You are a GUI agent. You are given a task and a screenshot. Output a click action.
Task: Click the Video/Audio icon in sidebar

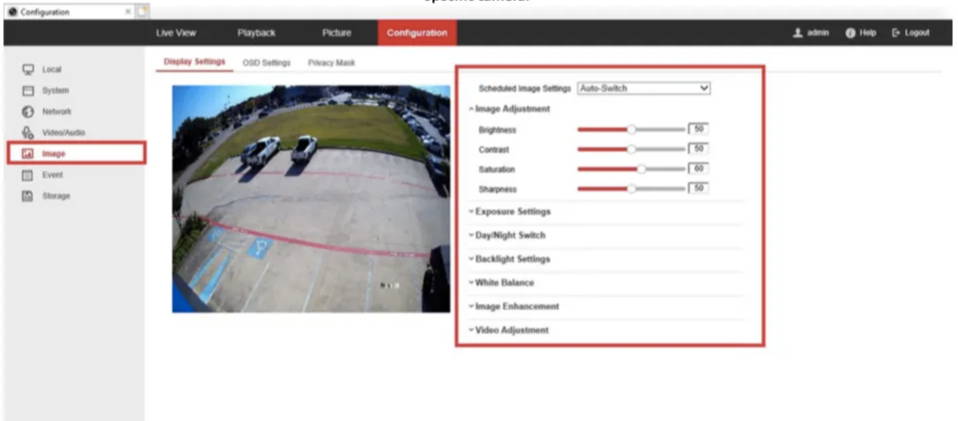pos(27,133)
